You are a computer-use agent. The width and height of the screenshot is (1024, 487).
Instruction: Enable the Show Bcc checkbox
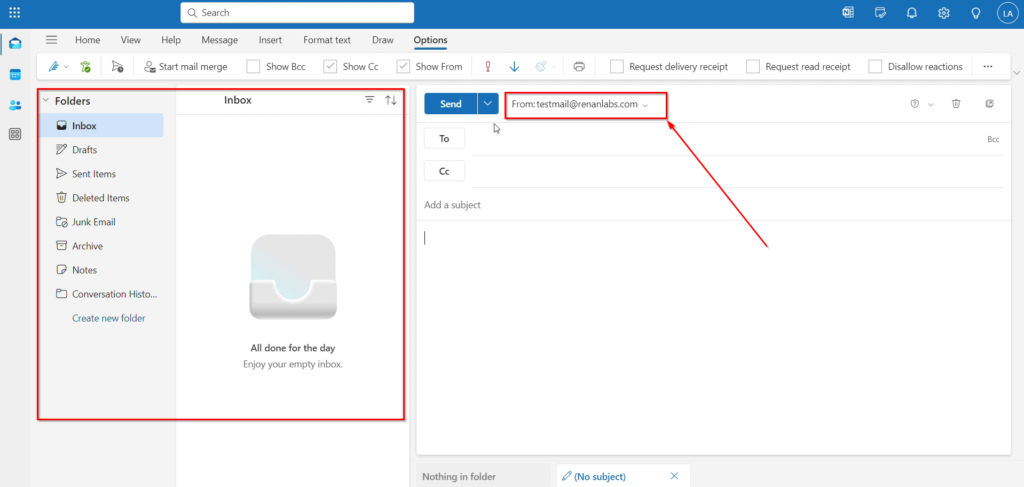(x=253, y=66)
